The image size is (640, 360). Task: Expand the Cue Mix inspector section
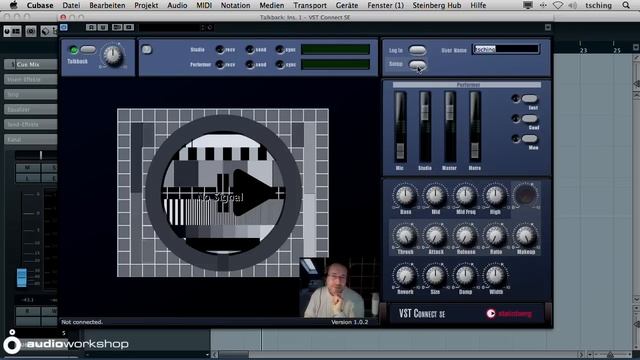[31, 64]
